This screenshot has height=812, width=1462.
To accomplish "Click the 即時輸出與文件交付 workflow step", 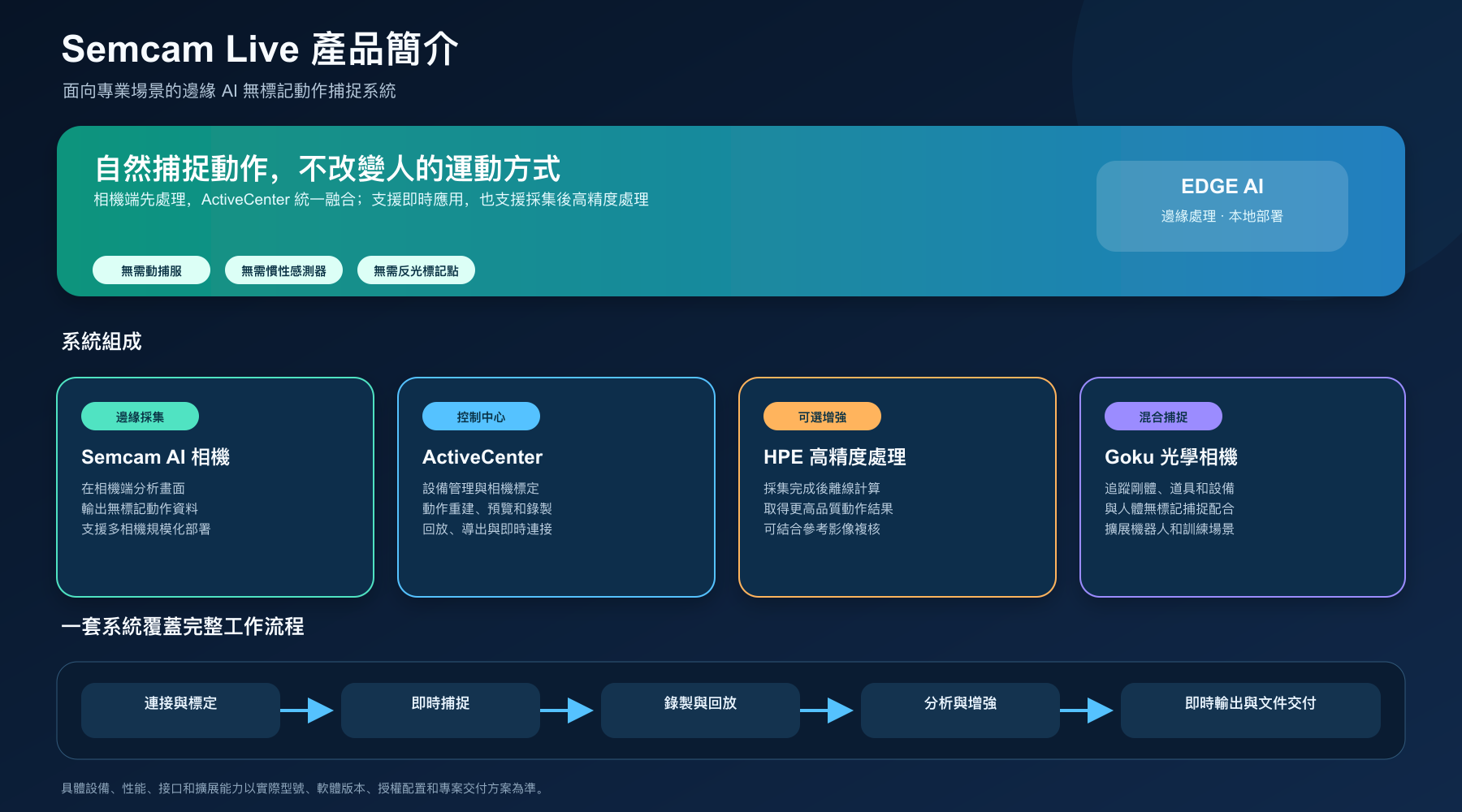I will (1250, 710).
